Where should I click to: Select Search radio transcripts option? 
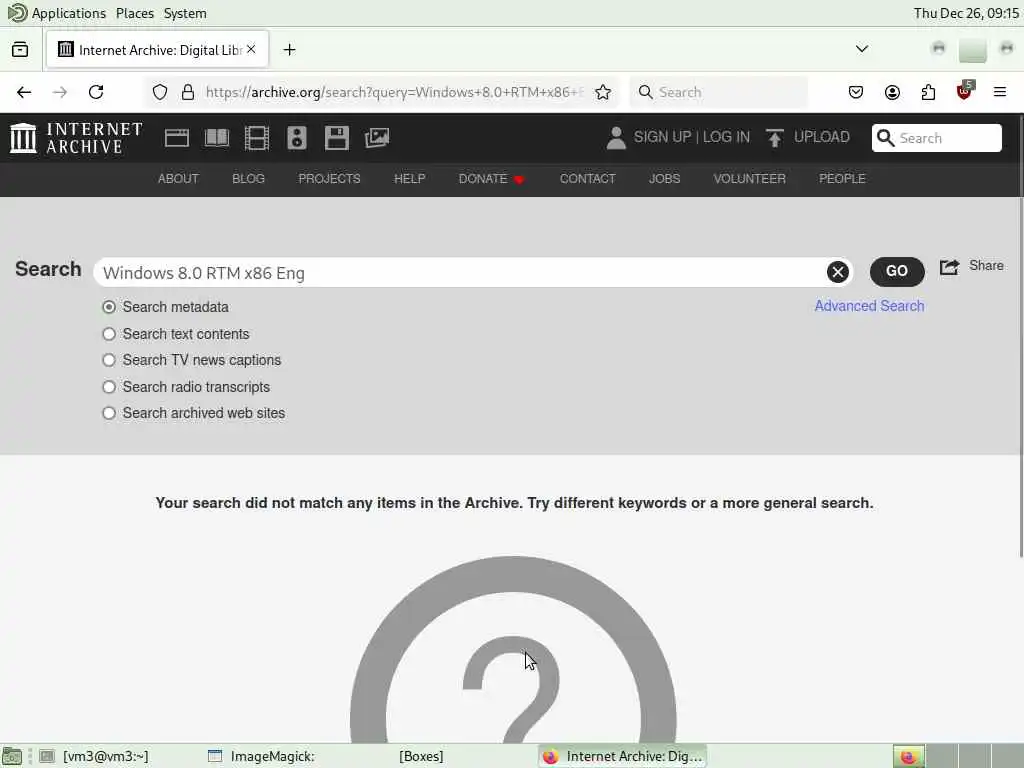click(x=109, y=387)
